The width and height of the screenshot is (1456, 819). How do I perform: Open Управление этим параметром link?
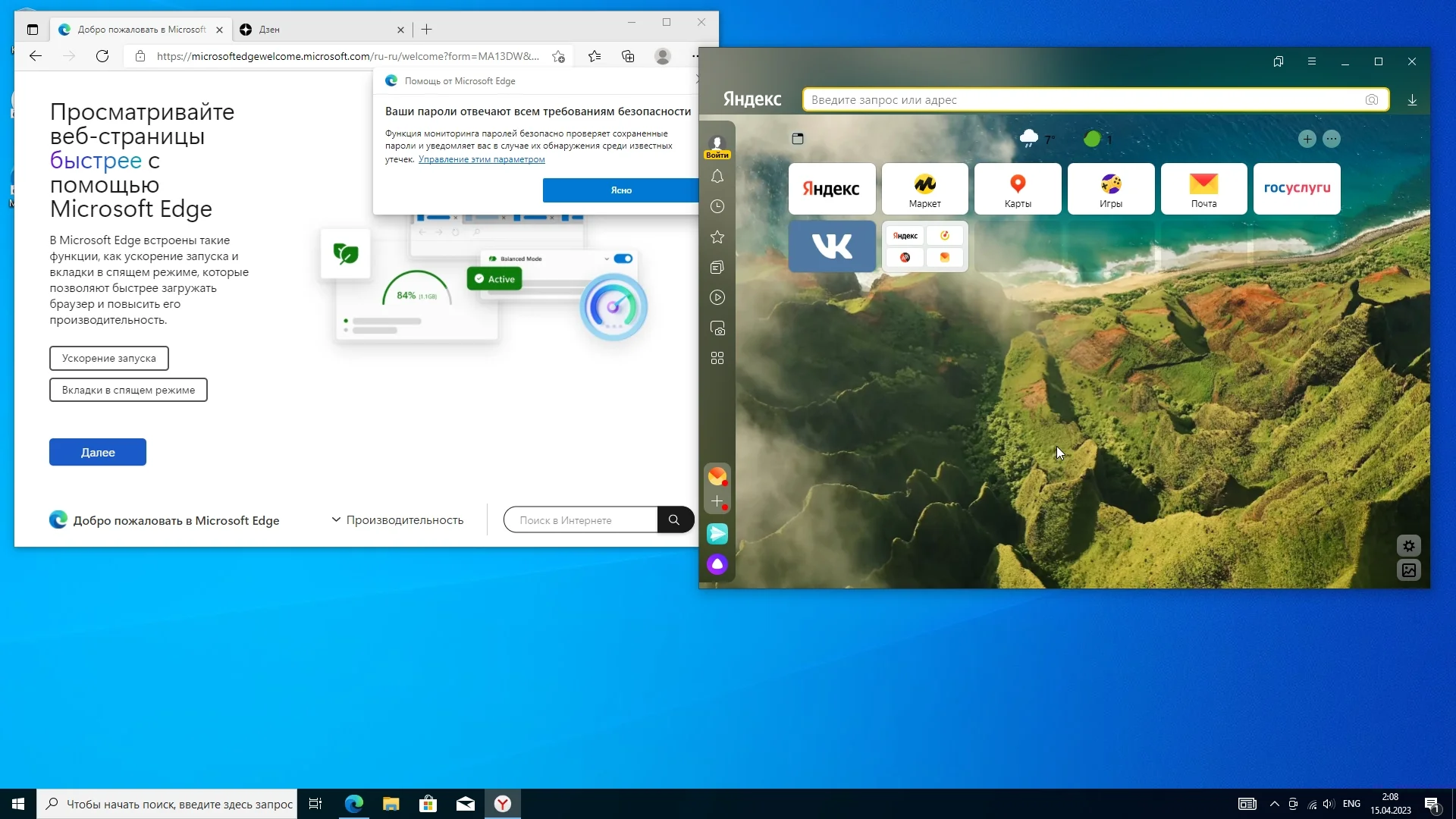click(482, 159)
